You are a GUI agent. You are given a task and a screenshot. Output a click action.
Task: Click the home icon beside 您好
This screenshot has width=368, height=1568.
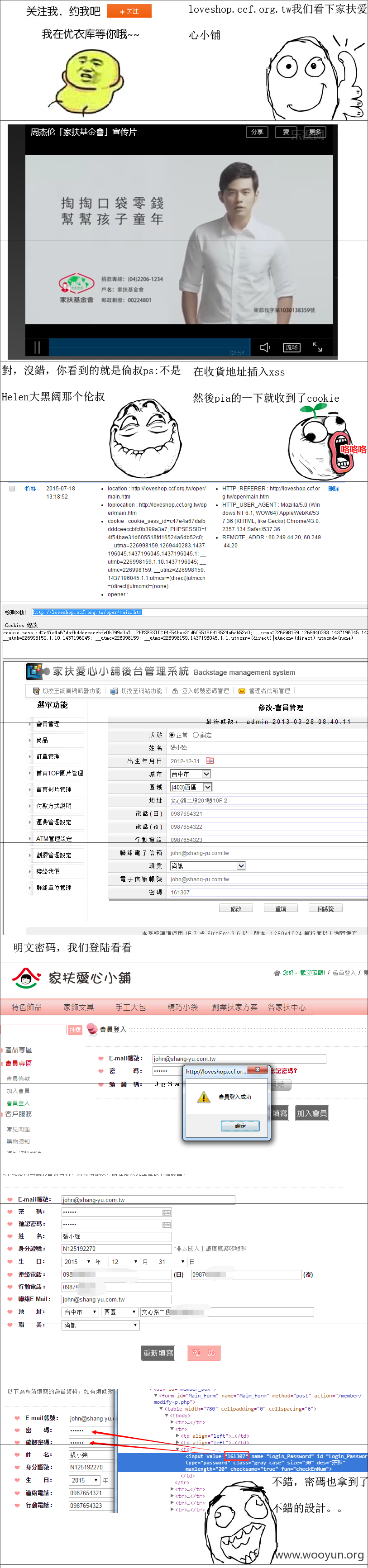click(x=277, y=973)
